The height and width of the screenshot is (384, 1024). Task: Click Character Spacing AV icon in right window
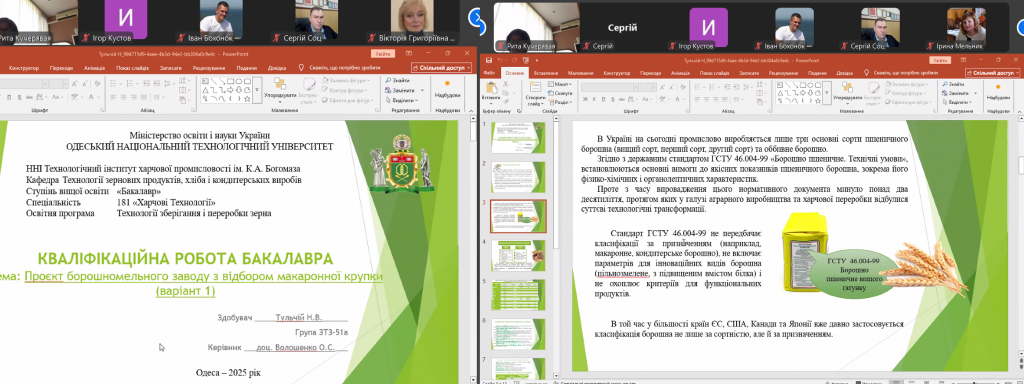pyautogui.click(x=631, y=99)
